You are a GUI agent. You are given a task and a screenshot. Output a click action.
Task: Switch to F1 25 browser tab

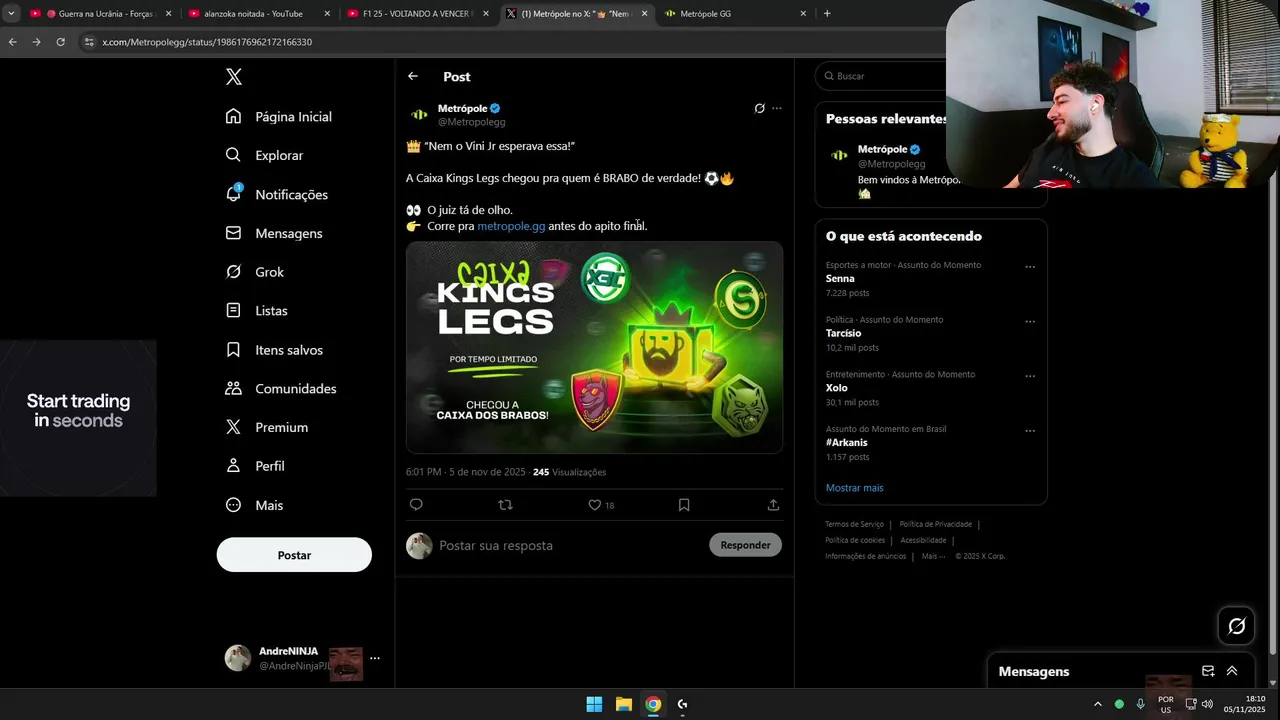[x=416, y=14]
